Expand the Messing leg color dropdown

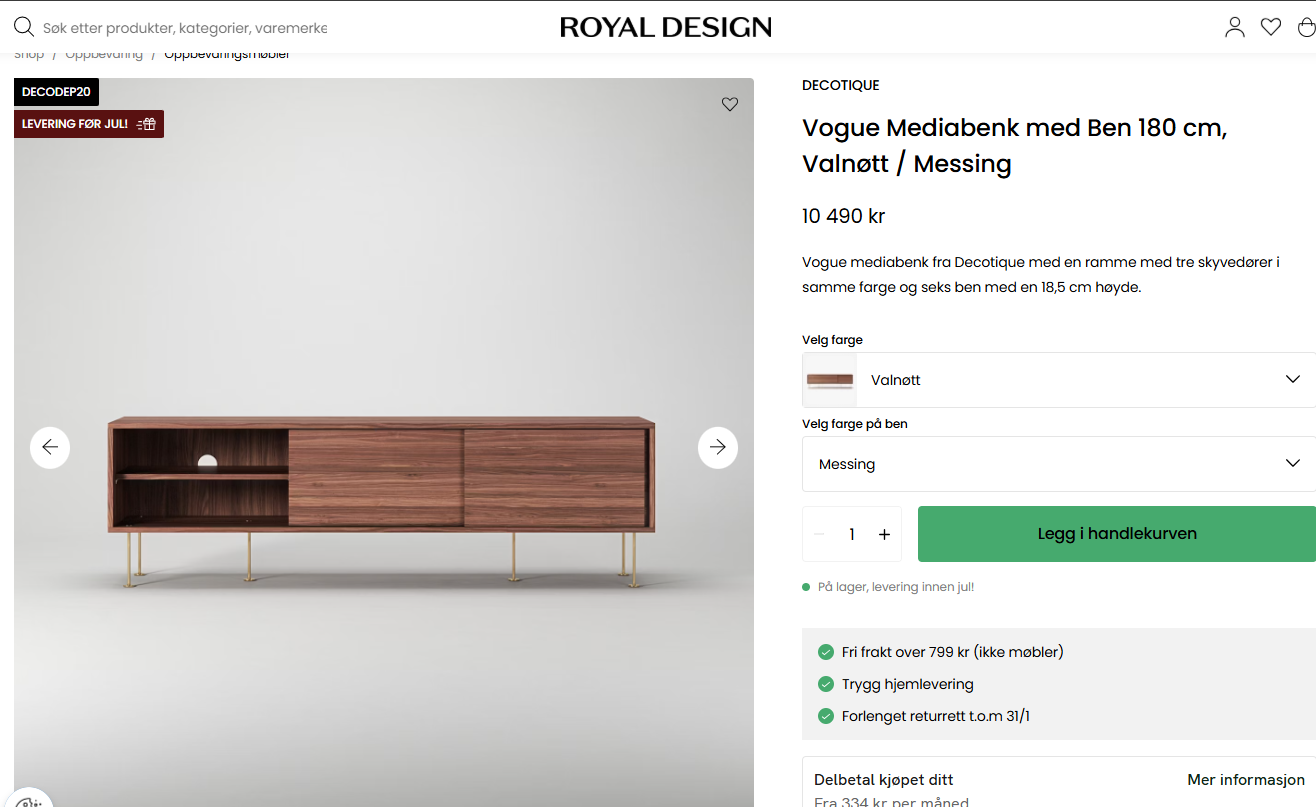click(x=1292, y=464)
